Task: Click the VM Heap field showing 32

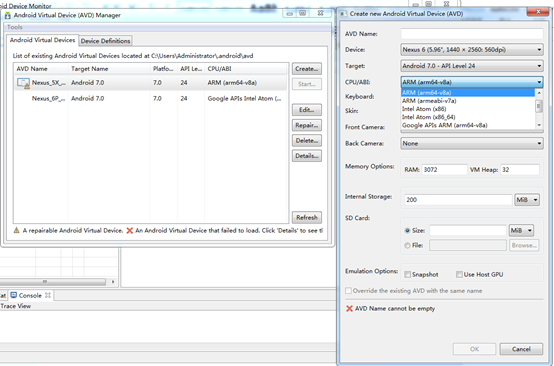Action: [520, 170]
